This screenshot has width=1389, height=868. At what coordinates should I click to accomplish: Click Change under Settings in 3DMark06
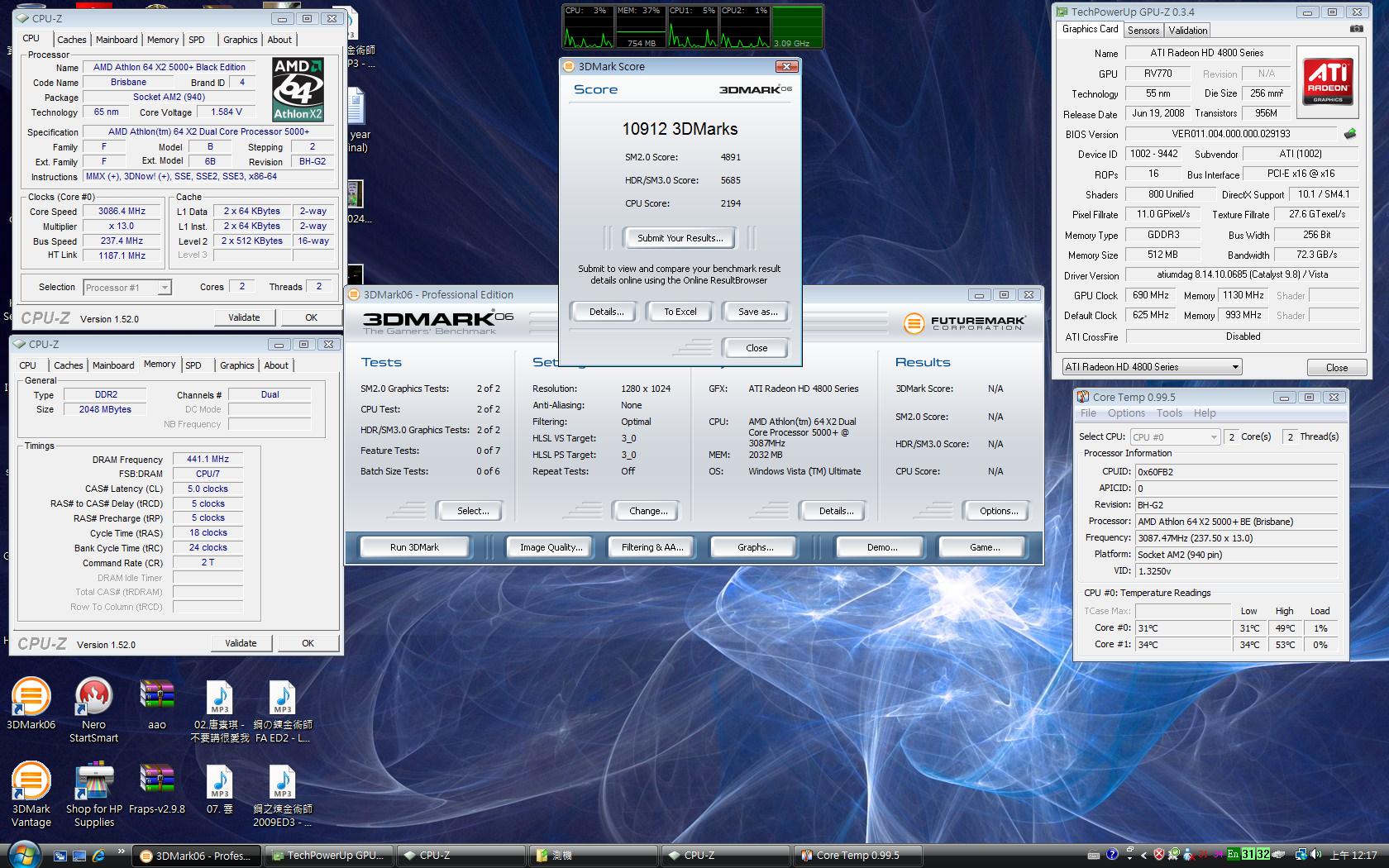pyautogui.click(x=648, y=511)
